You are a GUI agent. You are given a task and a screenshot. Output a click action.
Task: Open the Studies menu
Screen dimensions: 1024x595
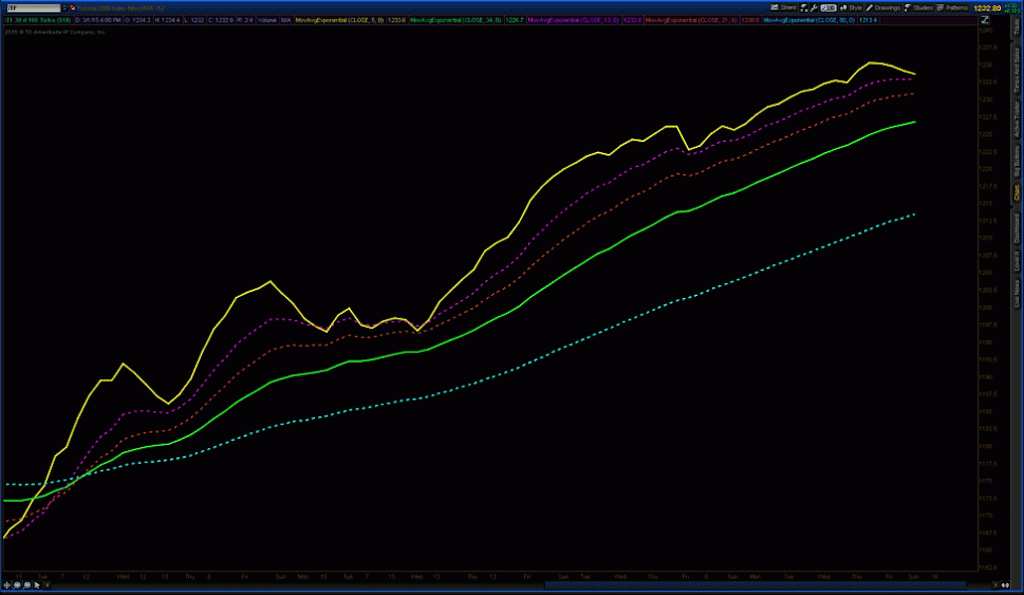point(923,8)
